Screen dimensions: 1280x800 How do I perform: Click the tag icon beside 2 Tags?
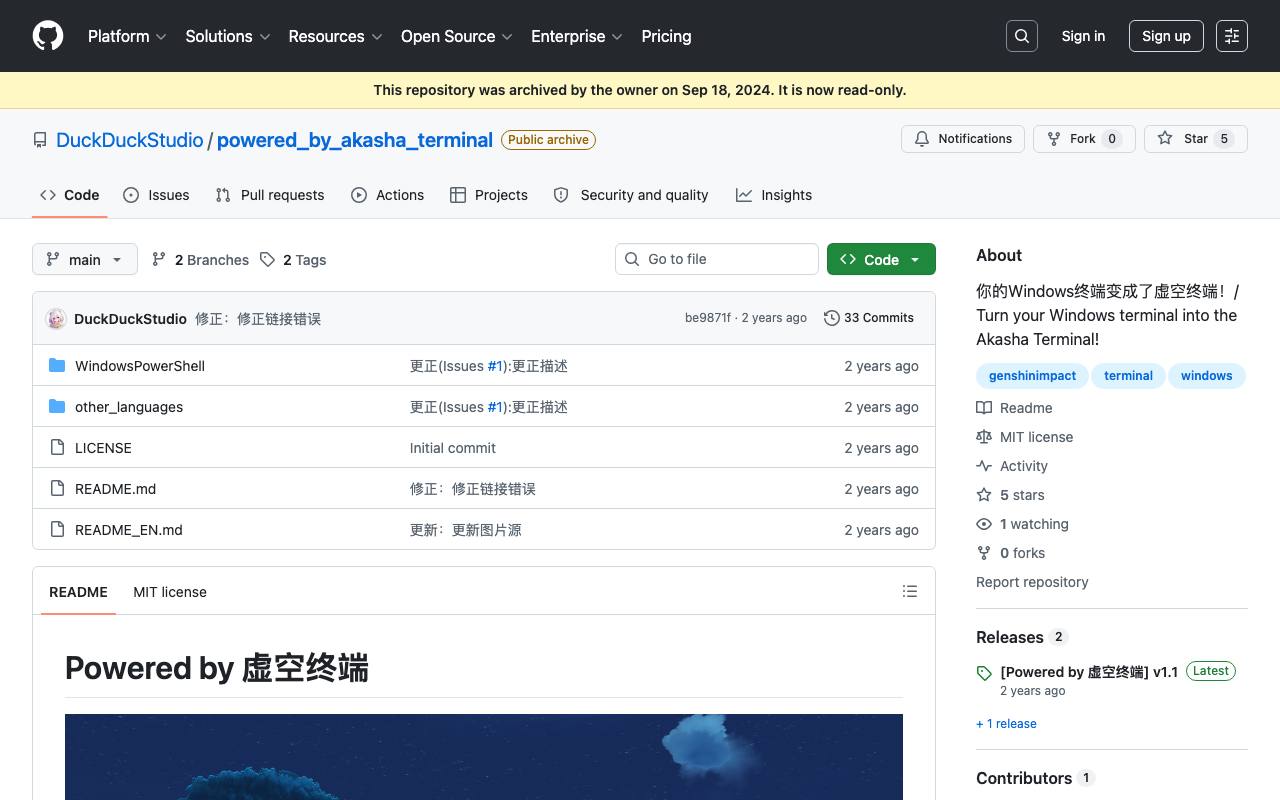[x=267, y=260]
